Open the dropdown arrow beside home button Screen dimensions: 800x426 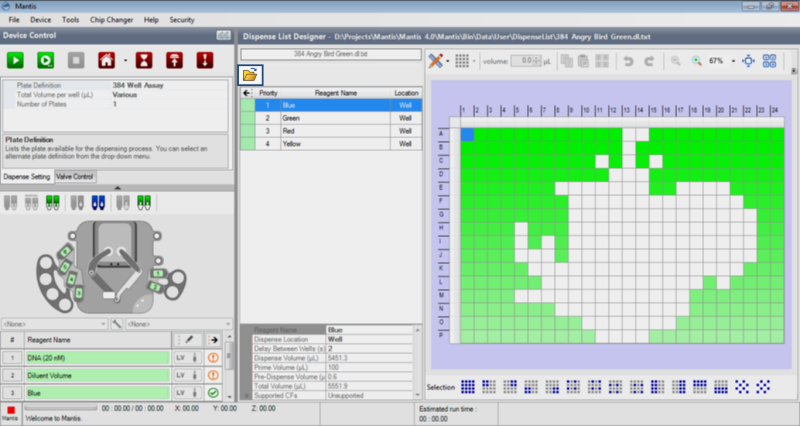point(125,61)
